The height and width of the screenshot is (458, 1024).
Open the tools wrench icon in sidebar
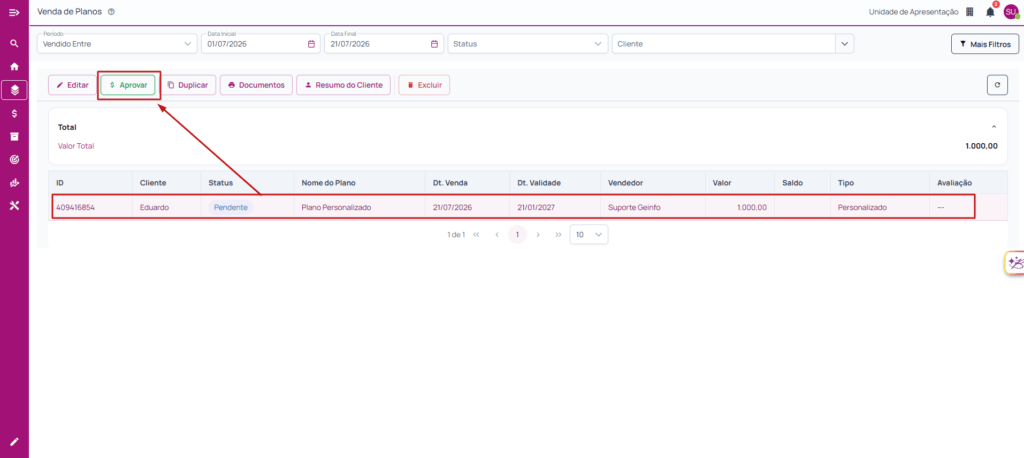[x=14, y=206]
